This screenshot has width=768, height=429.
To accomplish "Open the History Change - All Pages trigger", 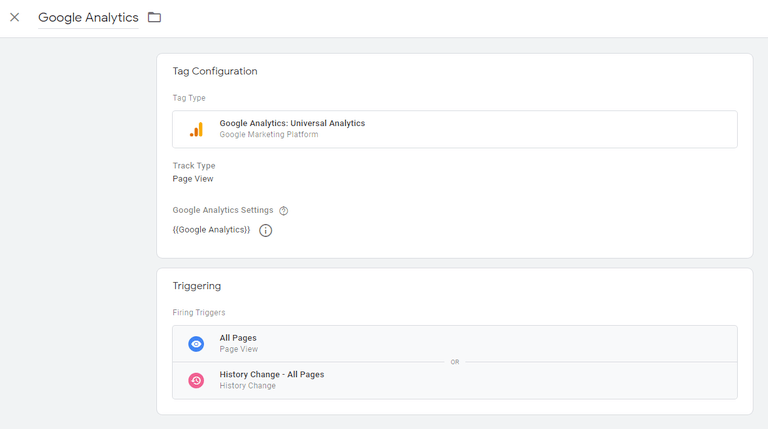I will 455,381.
